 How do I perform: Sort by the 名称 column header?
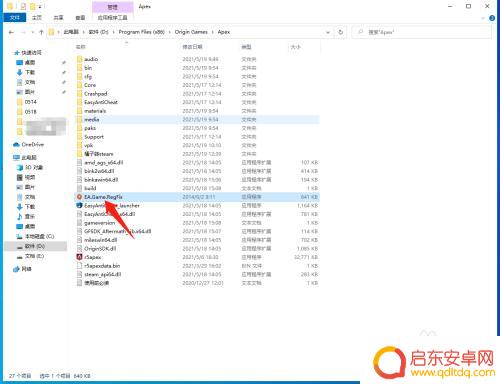tap(81, 47)
